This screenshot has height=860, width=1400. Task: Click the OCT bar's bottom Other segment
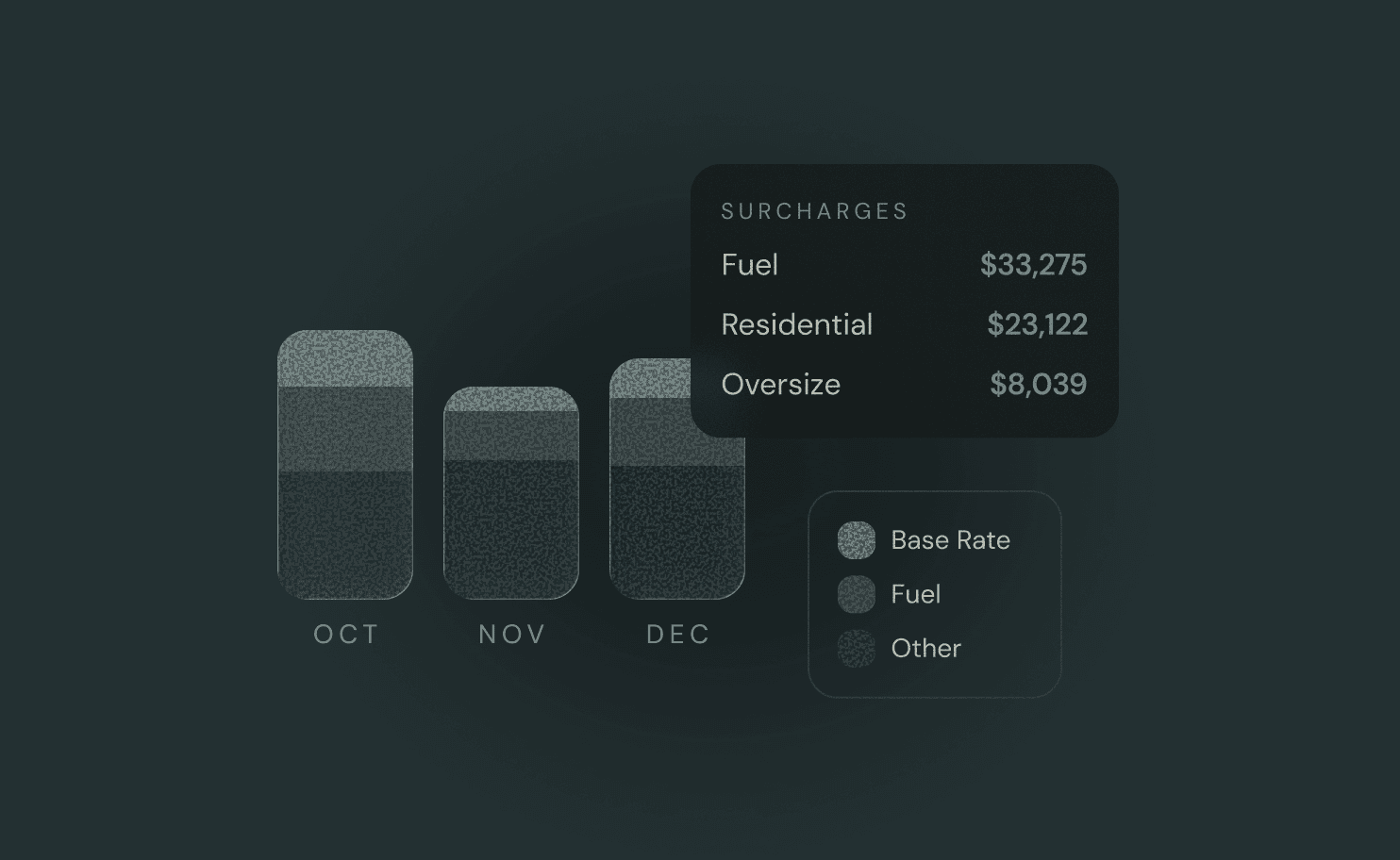[x=345, y=535]
